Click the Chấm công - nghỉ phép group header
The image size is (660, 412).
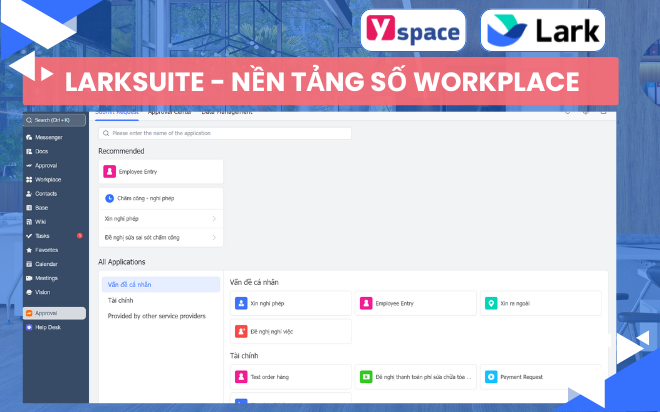click(161, 198)
